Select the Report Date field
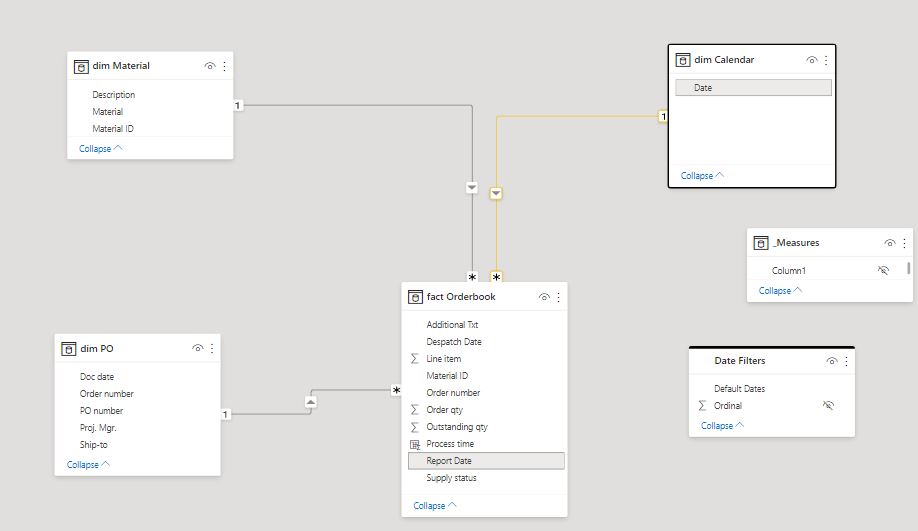 coord(487,461)
